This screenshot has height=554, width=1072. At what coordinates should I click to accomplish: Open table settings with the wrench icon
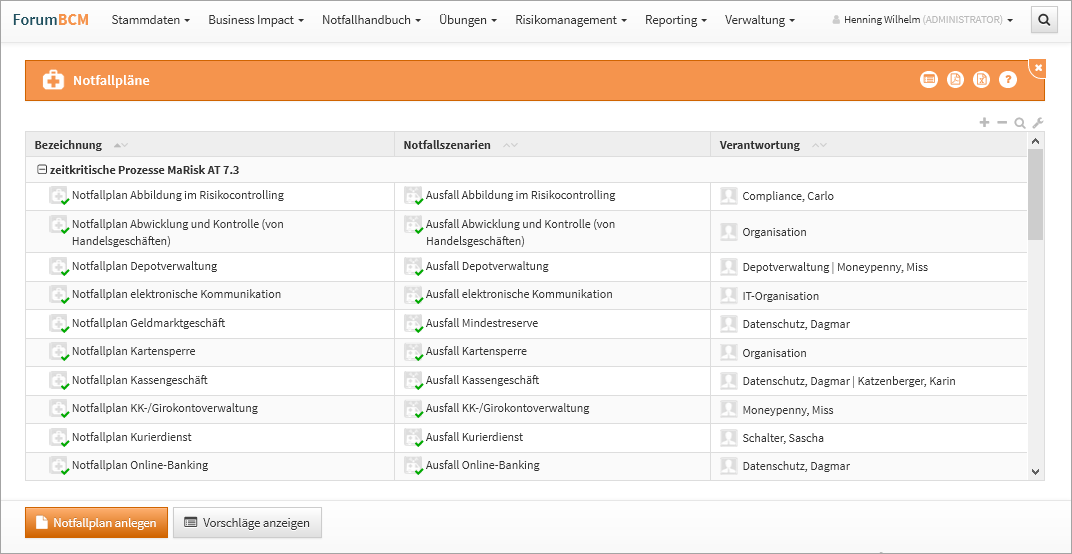point(1037,123)
